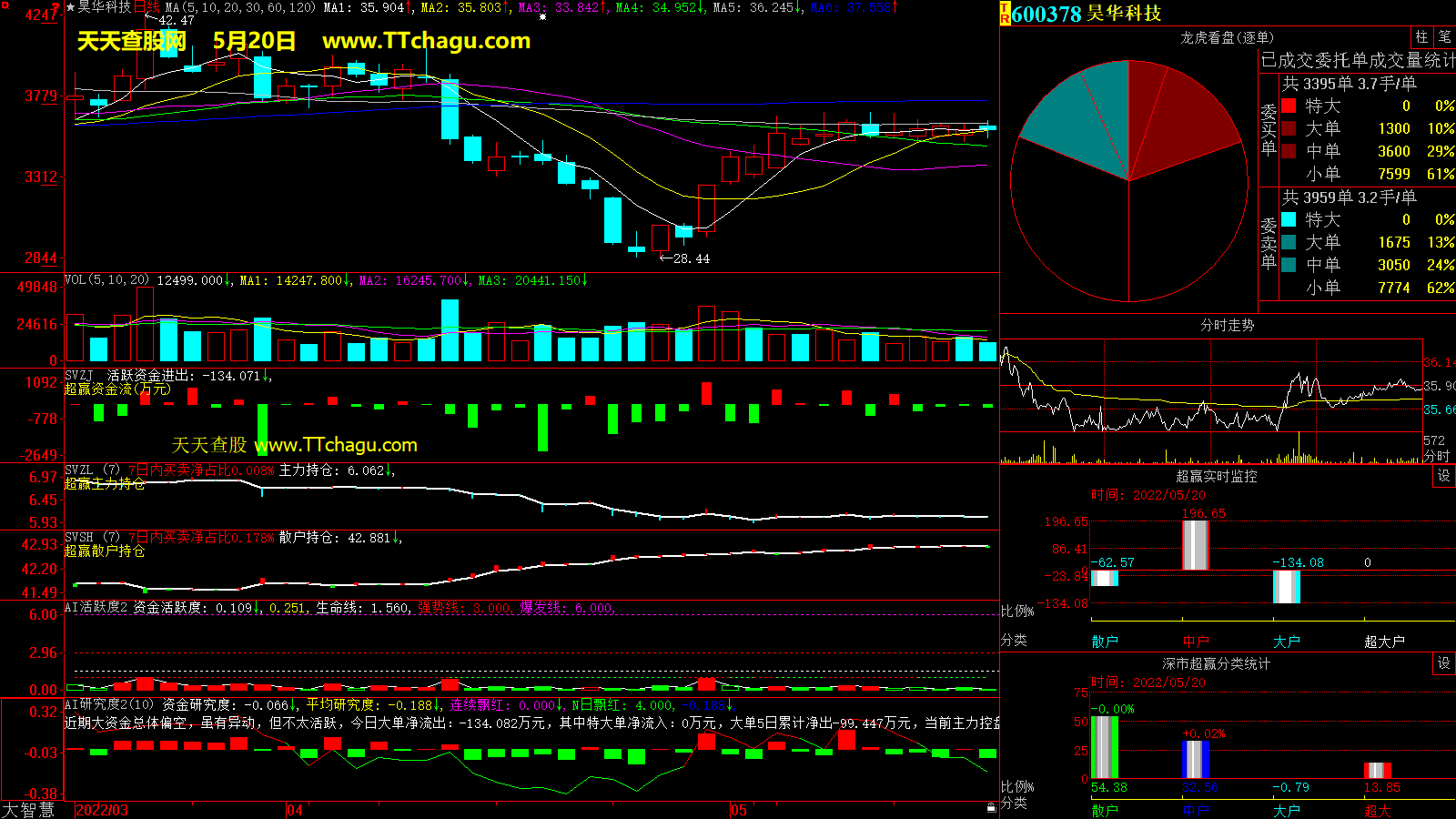Screen dimensions: 1456x819
Task: Open 设 settings for 深市超赢分类统计 panel
Action: tap(1444, 663)
